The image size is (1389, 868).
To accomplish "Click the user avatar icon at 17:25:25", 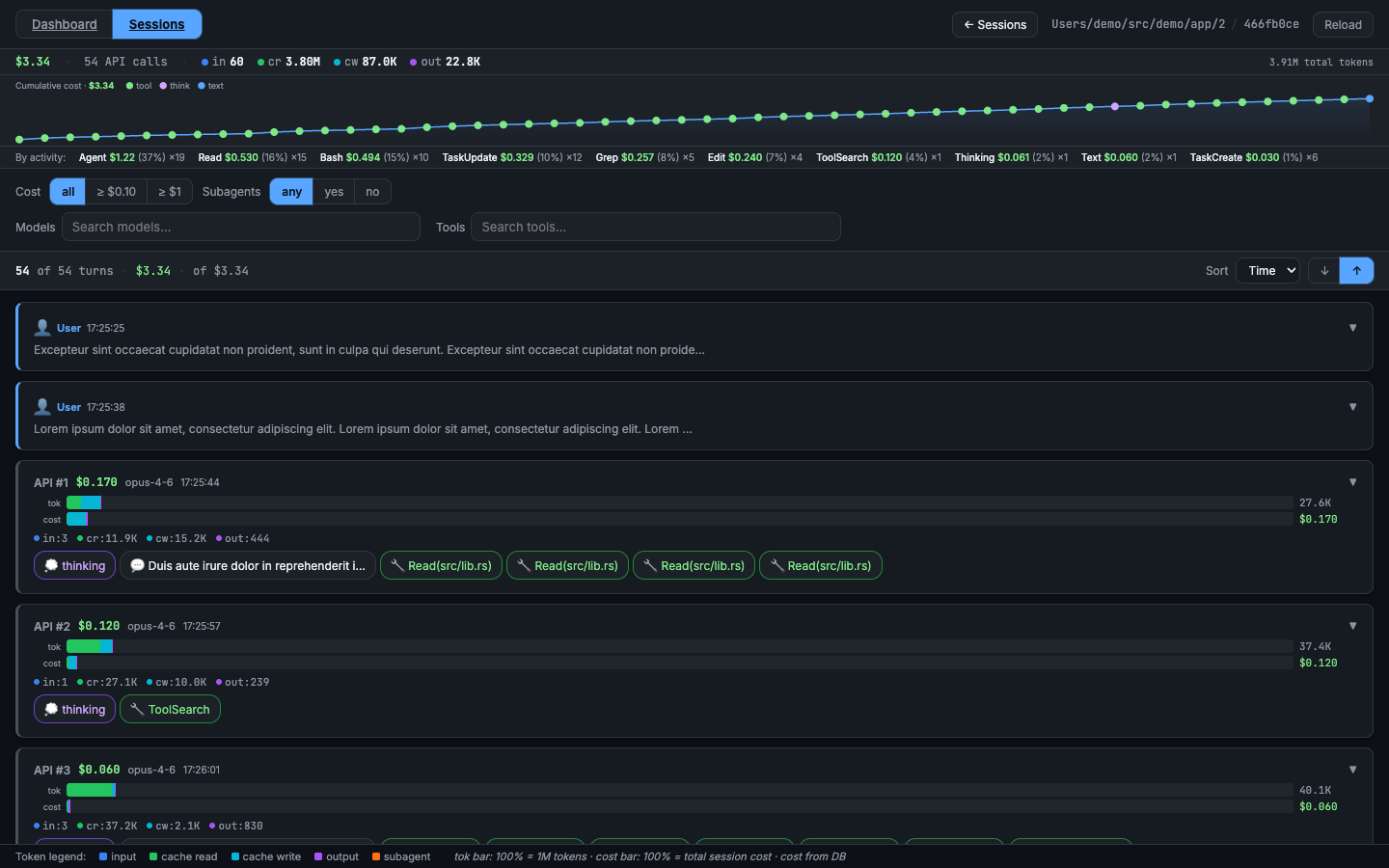I will tap(42, 328).
